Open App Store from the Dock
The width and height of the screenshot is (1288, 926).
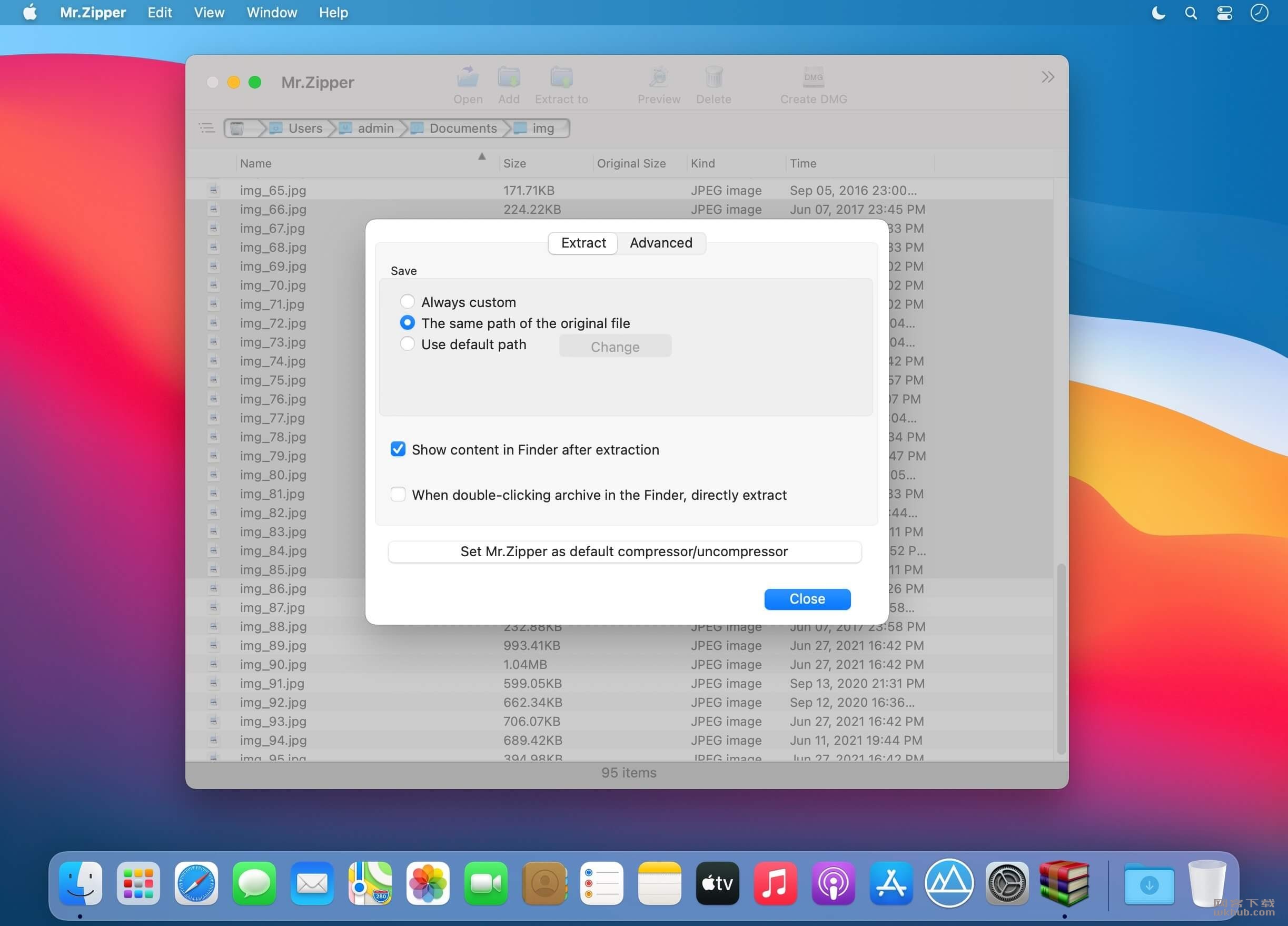pos(891,883)
